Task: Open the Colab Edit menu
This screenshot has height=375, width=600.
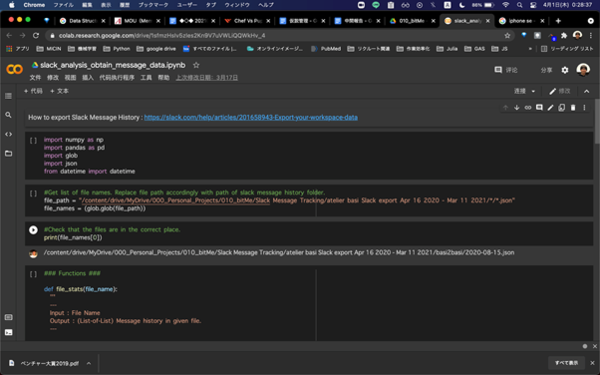Action: point(53,78)
